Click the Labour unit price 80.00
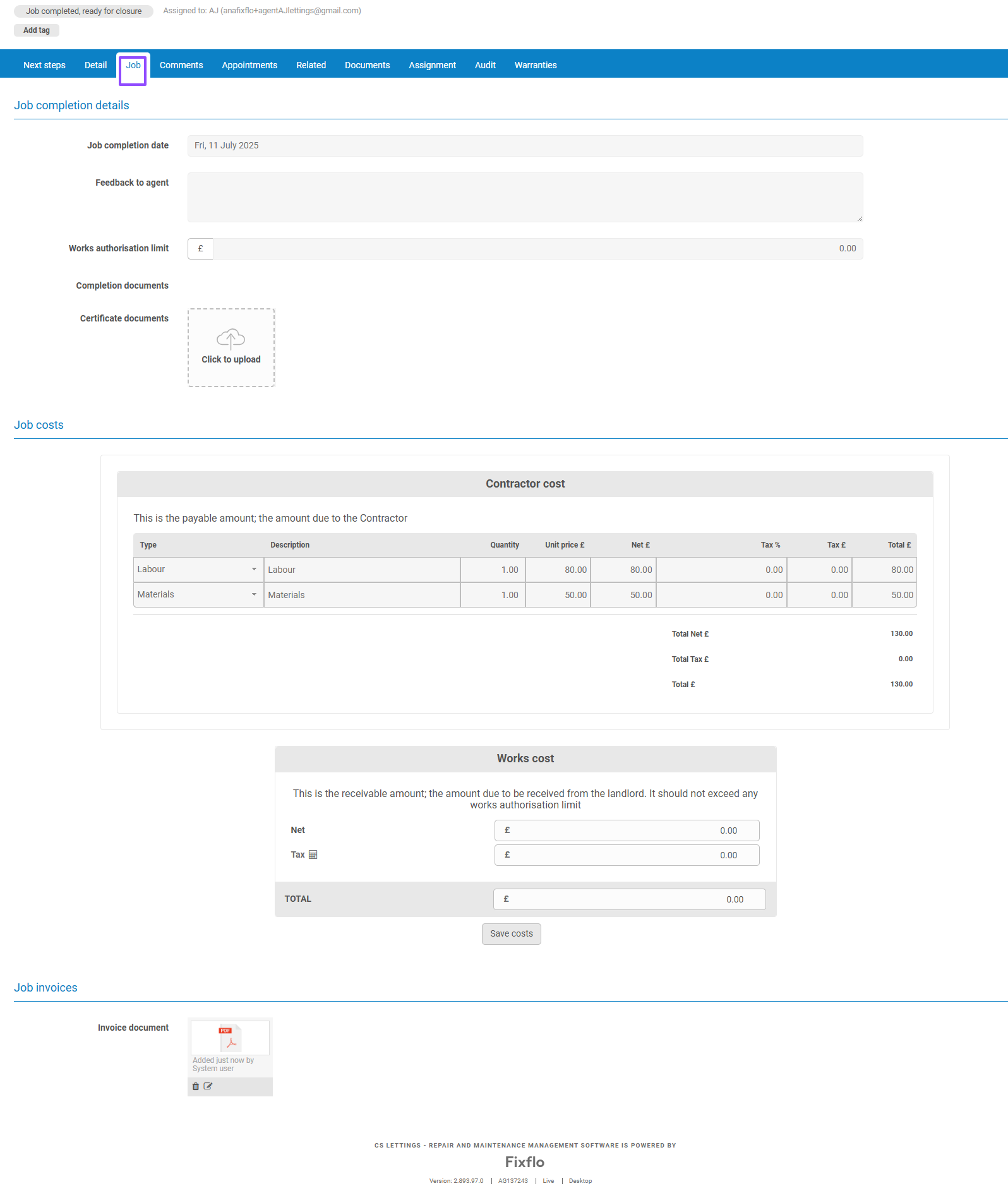1008x1193 pixels. (x=558, y=570)
